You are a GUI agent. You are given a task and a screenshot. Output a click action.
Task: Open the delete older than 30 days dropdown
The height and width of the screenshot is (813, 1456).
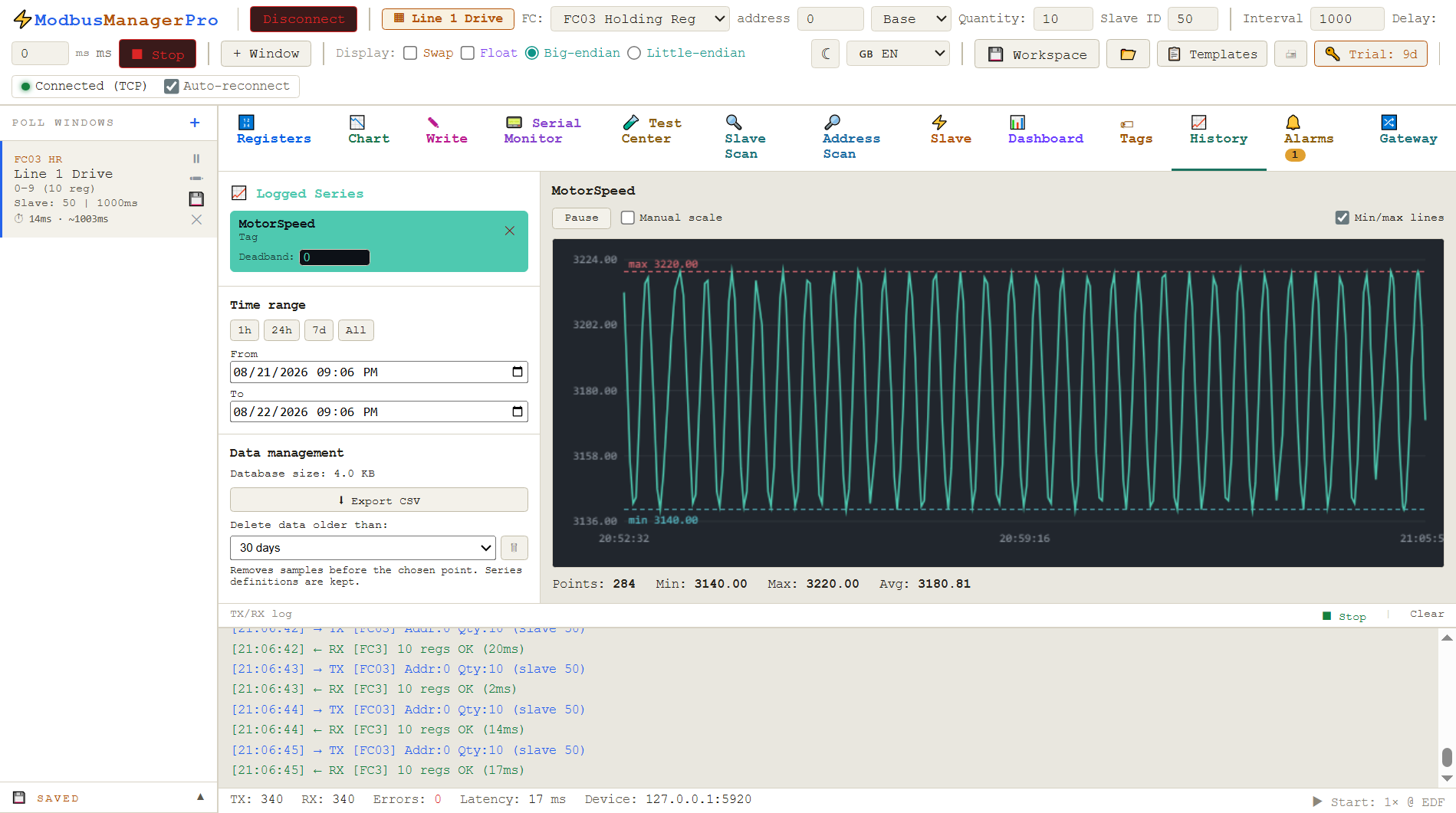click(x=363, y=548)
